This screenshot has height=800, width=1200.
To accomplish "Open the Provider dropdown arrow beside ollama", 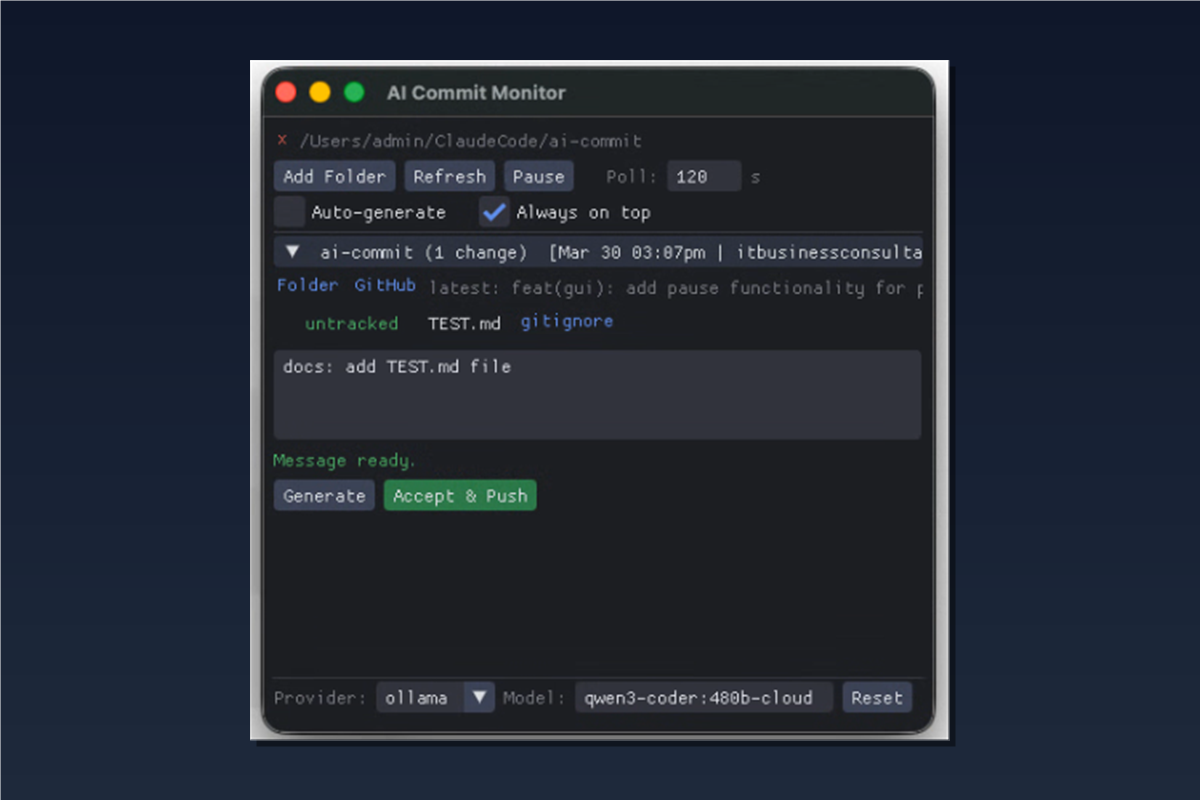I will 478,697.
